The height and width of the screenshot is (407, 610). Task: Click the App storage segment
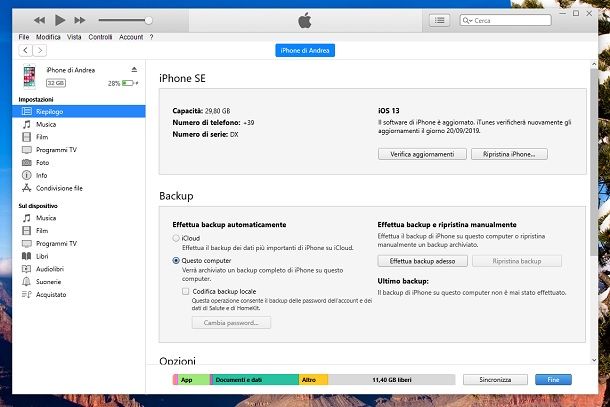(x=194, y=380)
